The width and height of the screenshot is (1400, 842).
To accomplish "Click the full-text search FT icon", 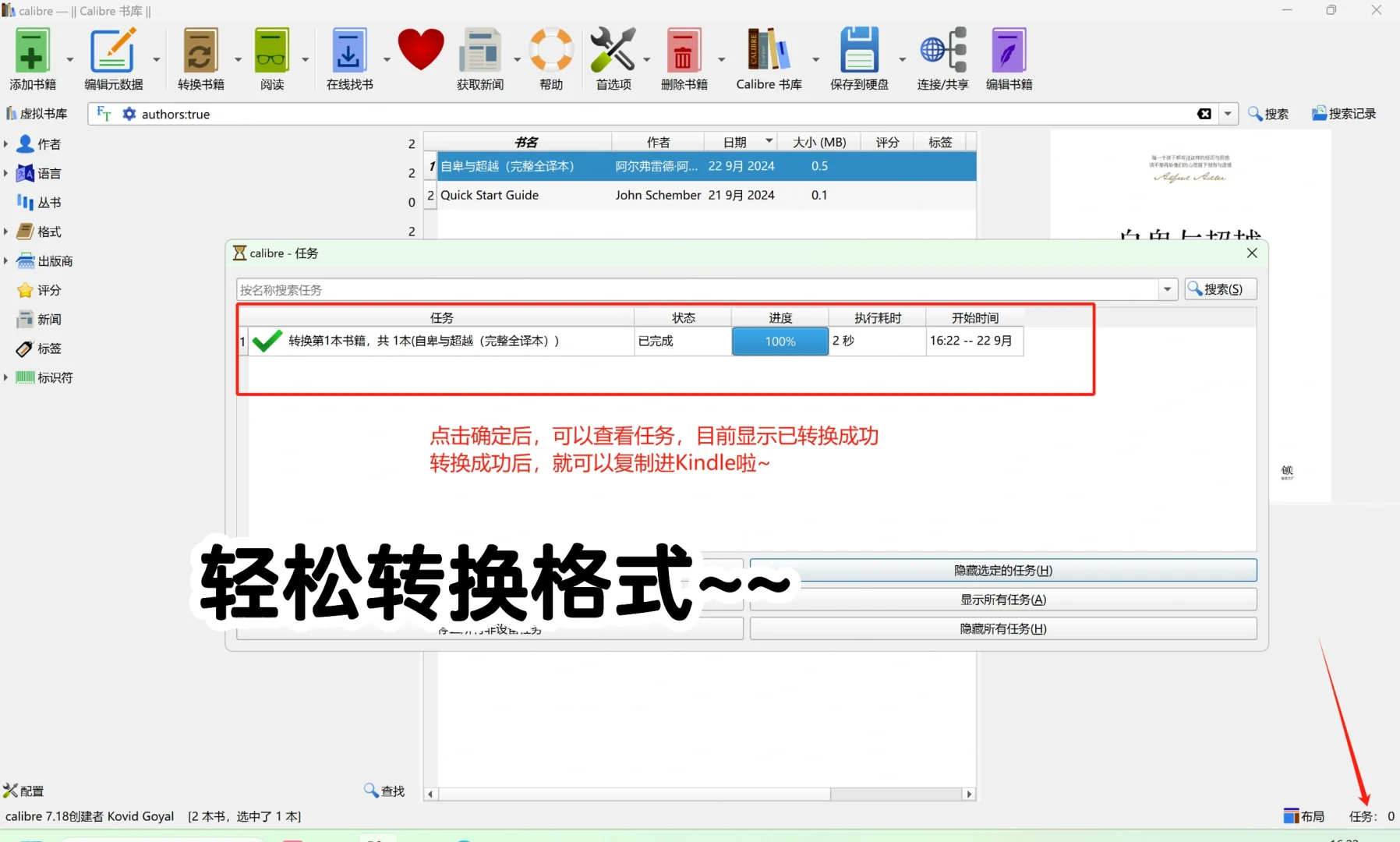I will [x=104, y=114].
